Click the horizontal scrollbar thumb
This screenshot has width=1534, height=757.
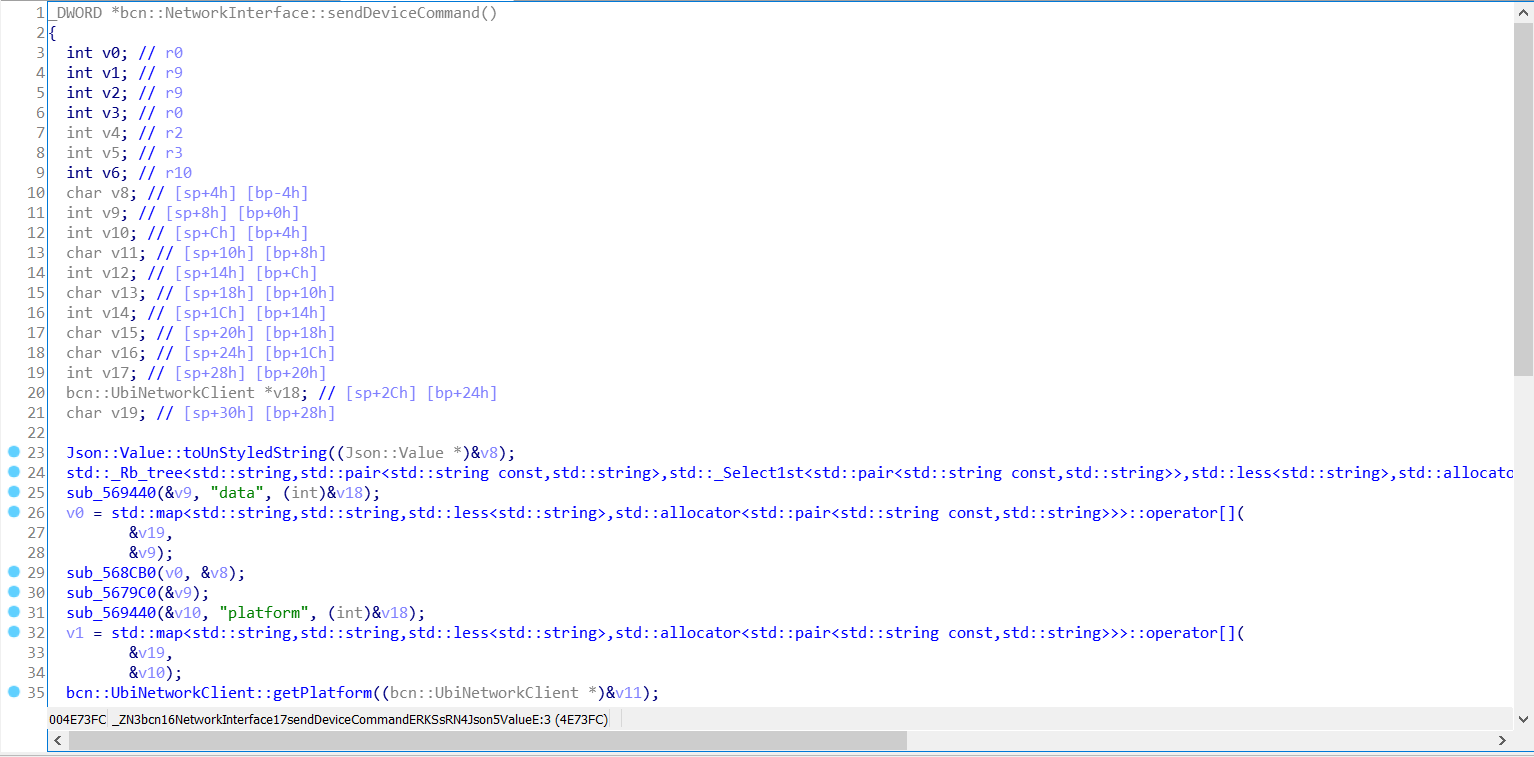tap(488, 740)
